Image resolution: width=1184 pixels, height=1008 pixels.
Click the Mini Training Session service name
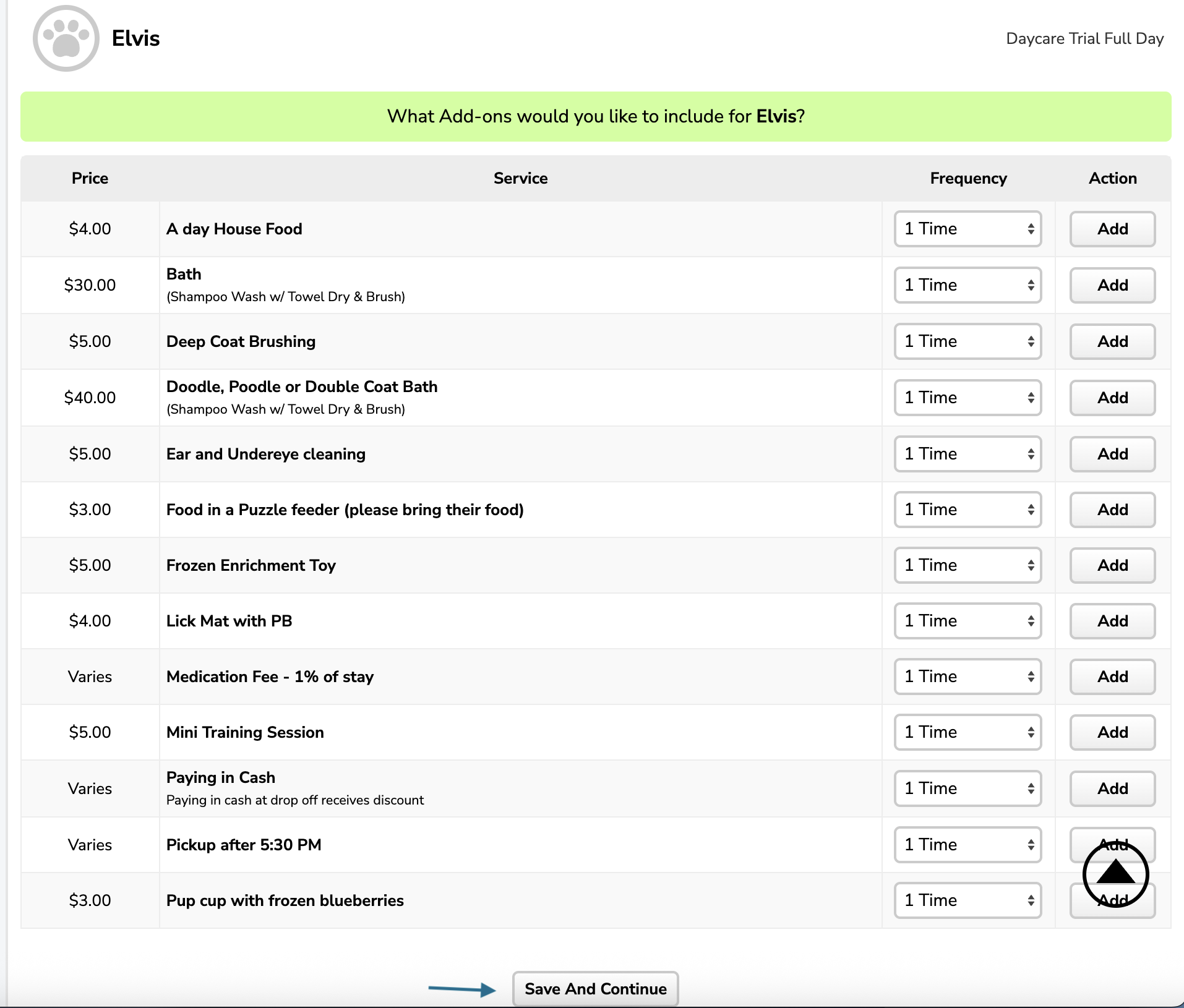point(245,732)
